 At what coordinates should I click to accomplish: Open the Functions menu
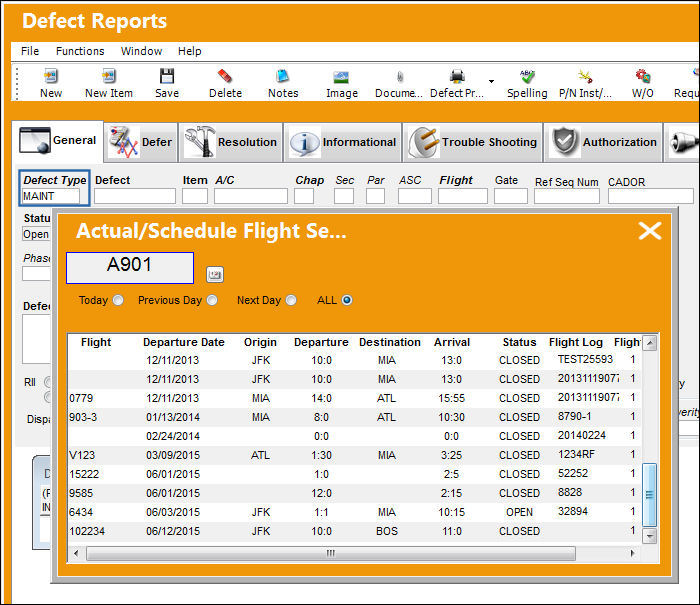pyautogui.click(x=80, y=51)
